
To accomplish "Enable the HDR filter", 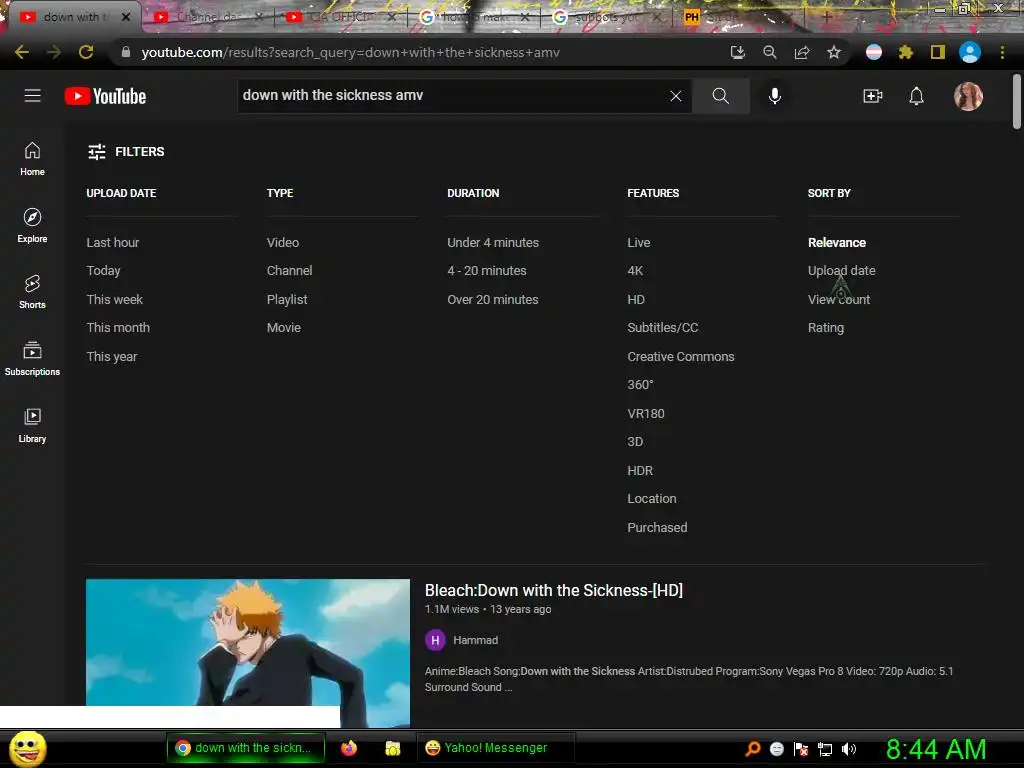I will [x=640, y=470].
